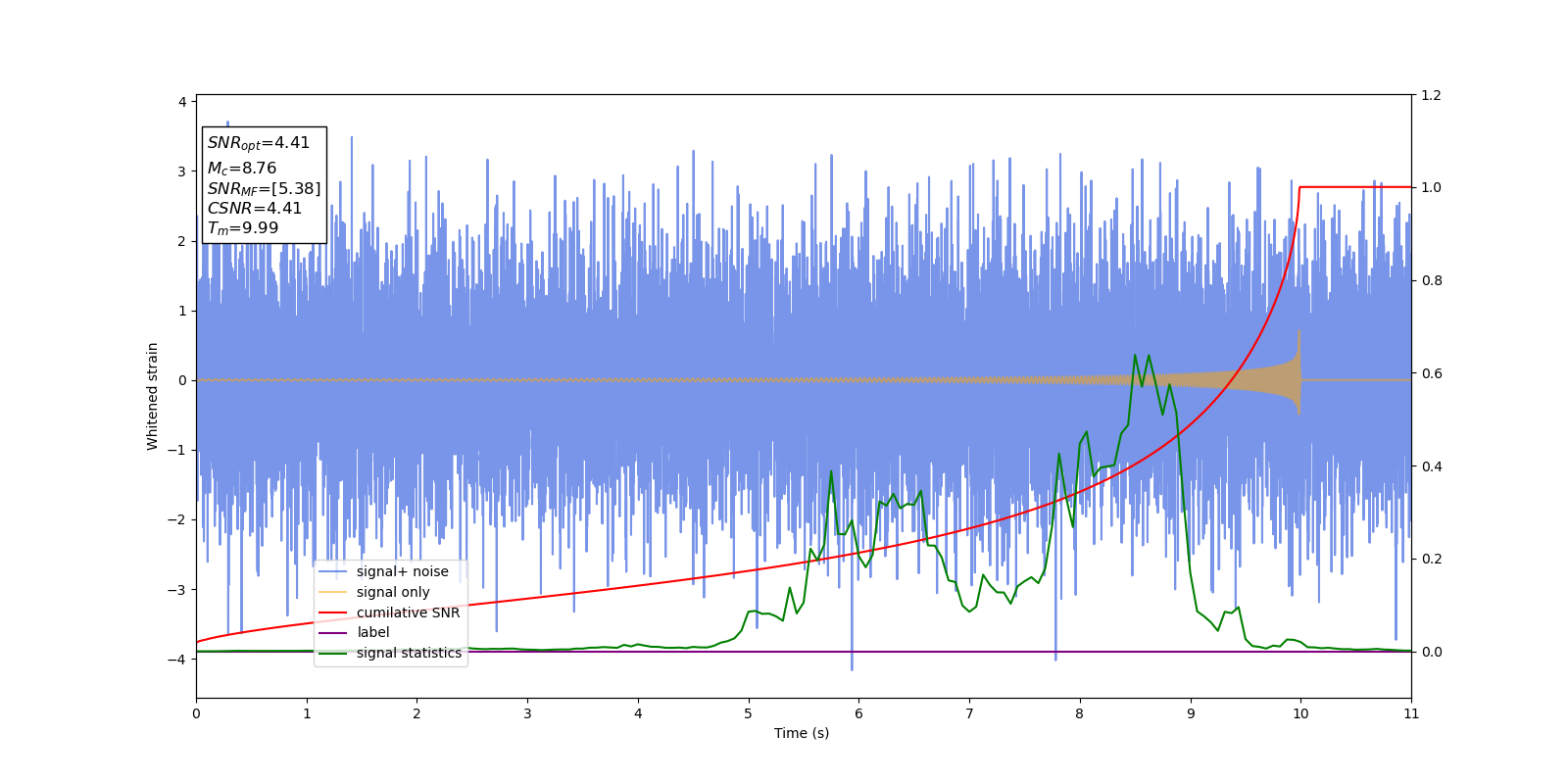Click the x-axis tick label 8
Viewport: 1568px width, 784px height.
[1080, 713]
